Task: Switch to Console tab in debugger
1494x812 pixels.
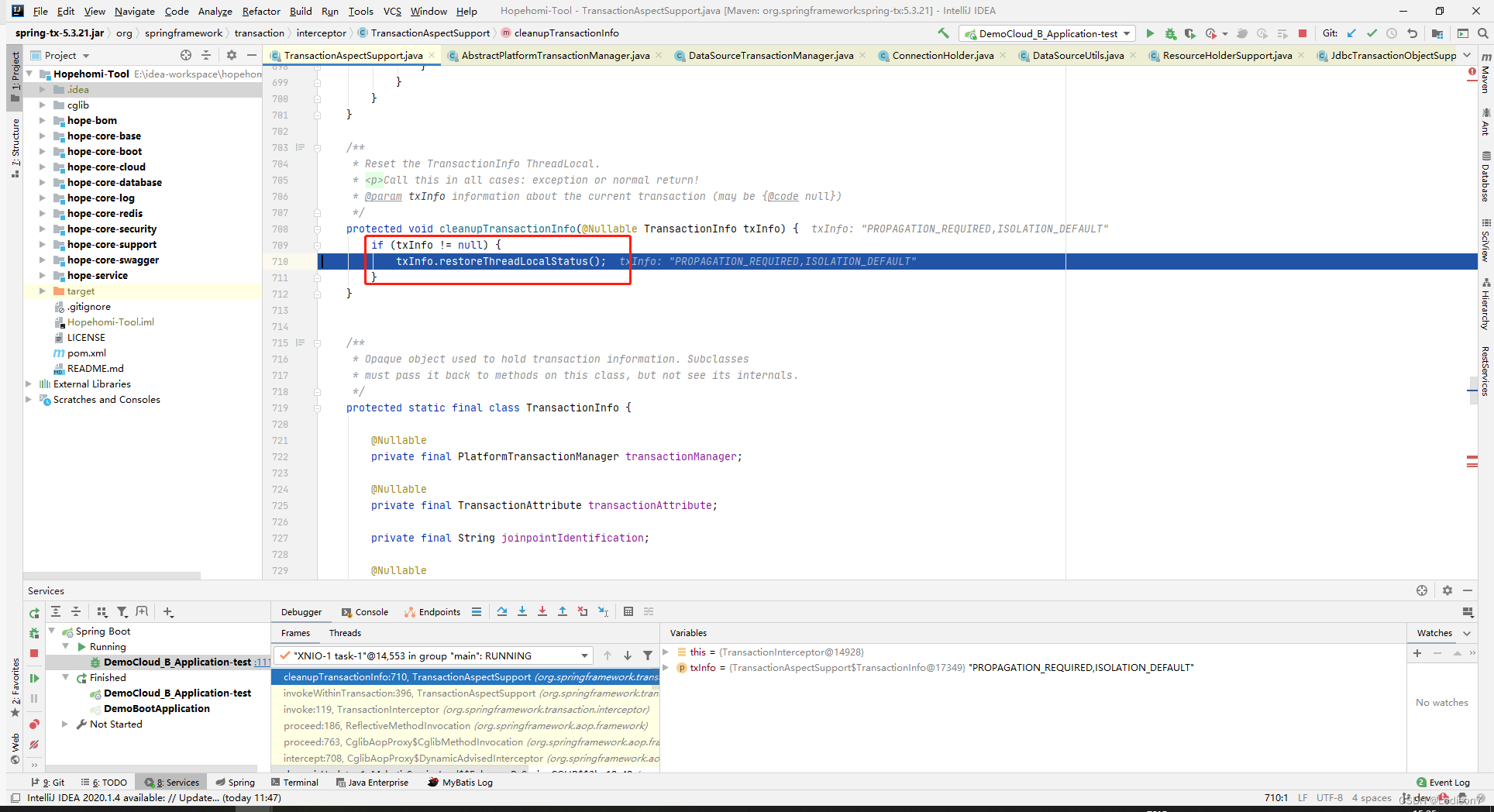Action: point(365,612)
